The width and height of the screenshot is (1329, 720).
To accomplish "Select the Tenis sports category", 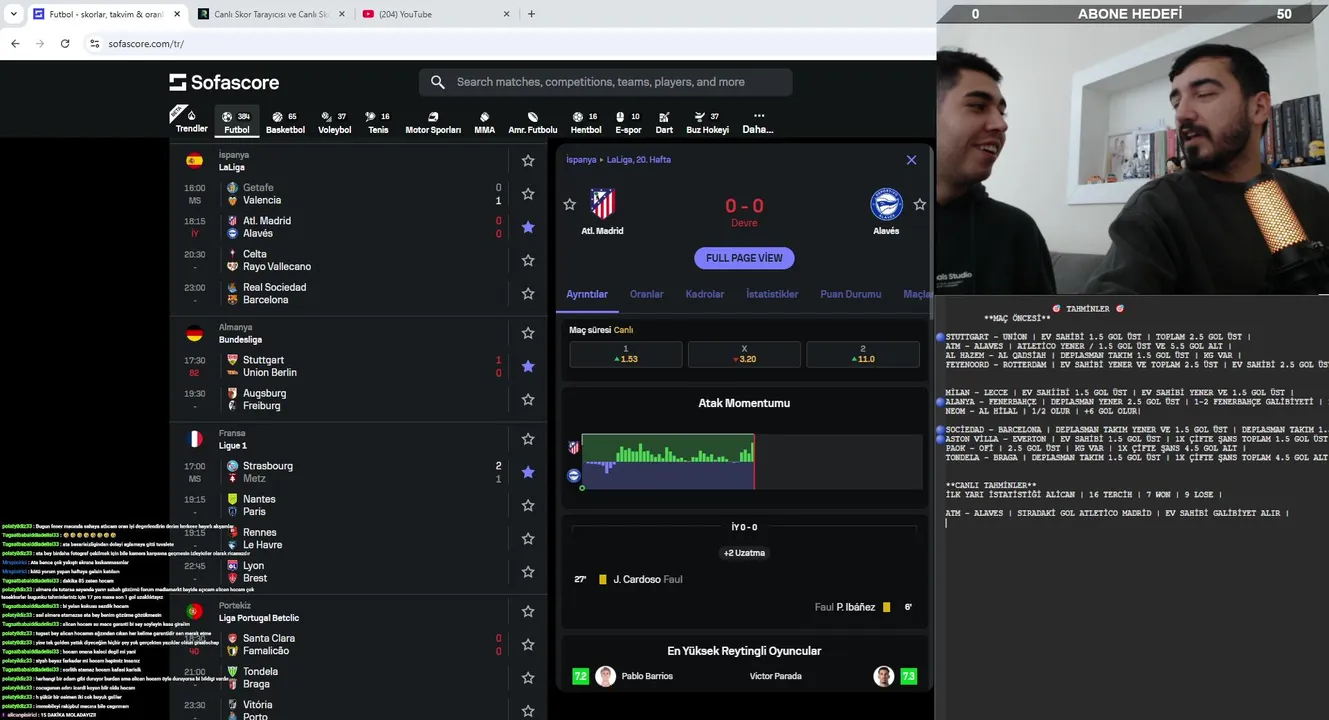I will click(378, 121).
